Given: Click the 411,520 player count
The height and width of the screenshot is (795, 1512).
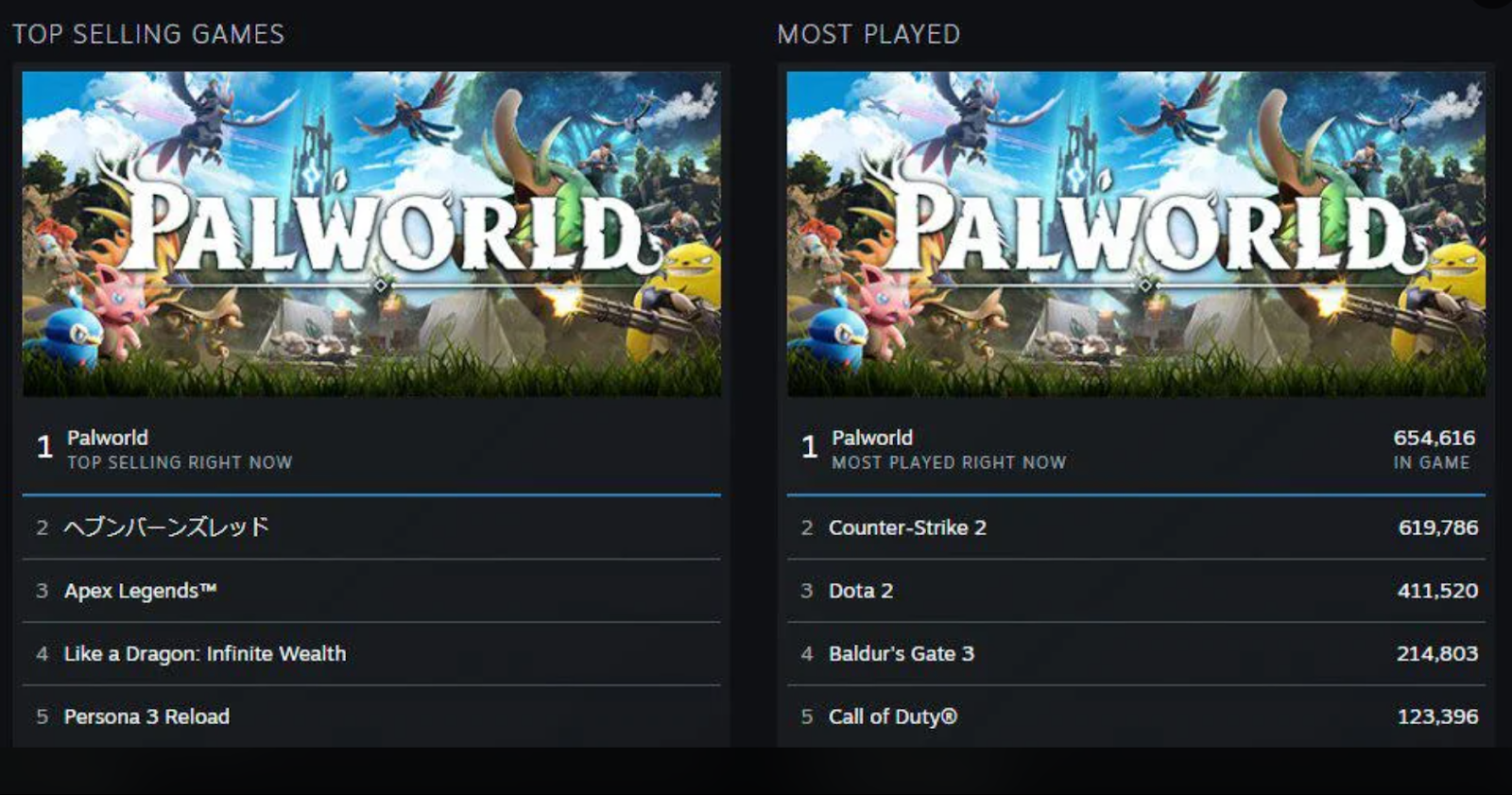Looking at the screenshot, I should (x=1437, y=591).
